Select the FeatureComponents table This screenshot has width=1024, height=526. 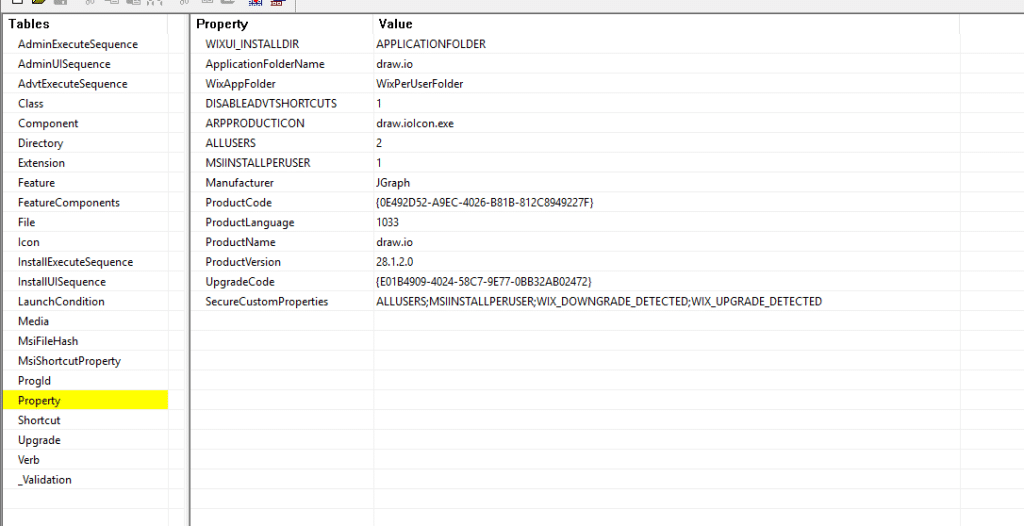click(x=68, y=203)
